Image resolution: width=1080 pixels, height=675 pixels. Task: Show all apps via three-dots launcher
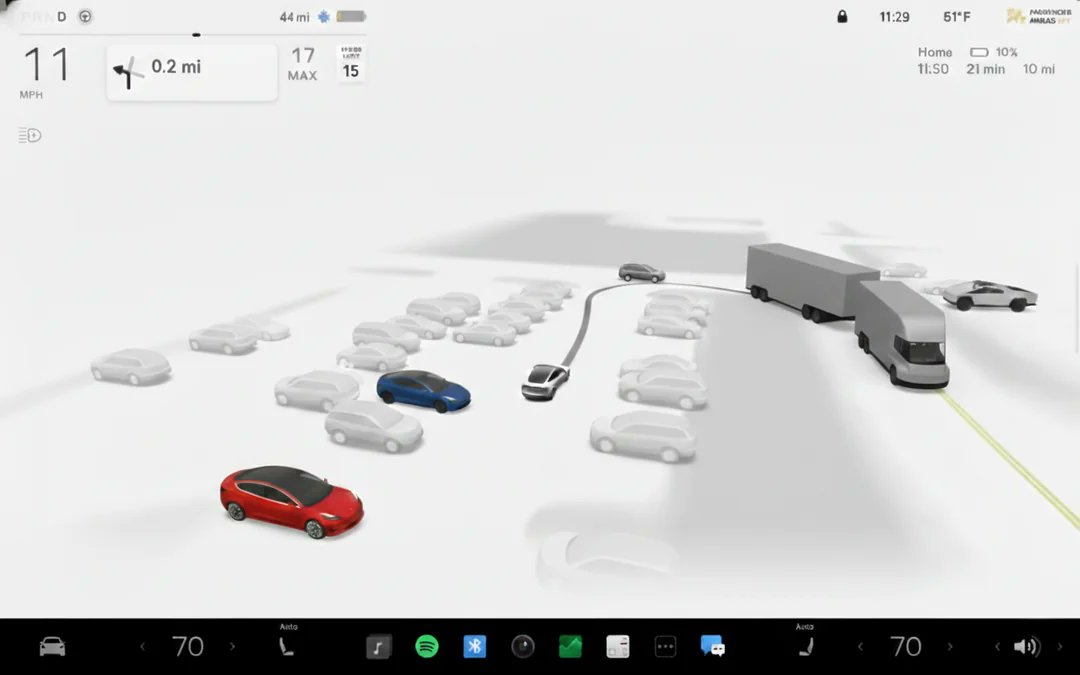point(665,647)
